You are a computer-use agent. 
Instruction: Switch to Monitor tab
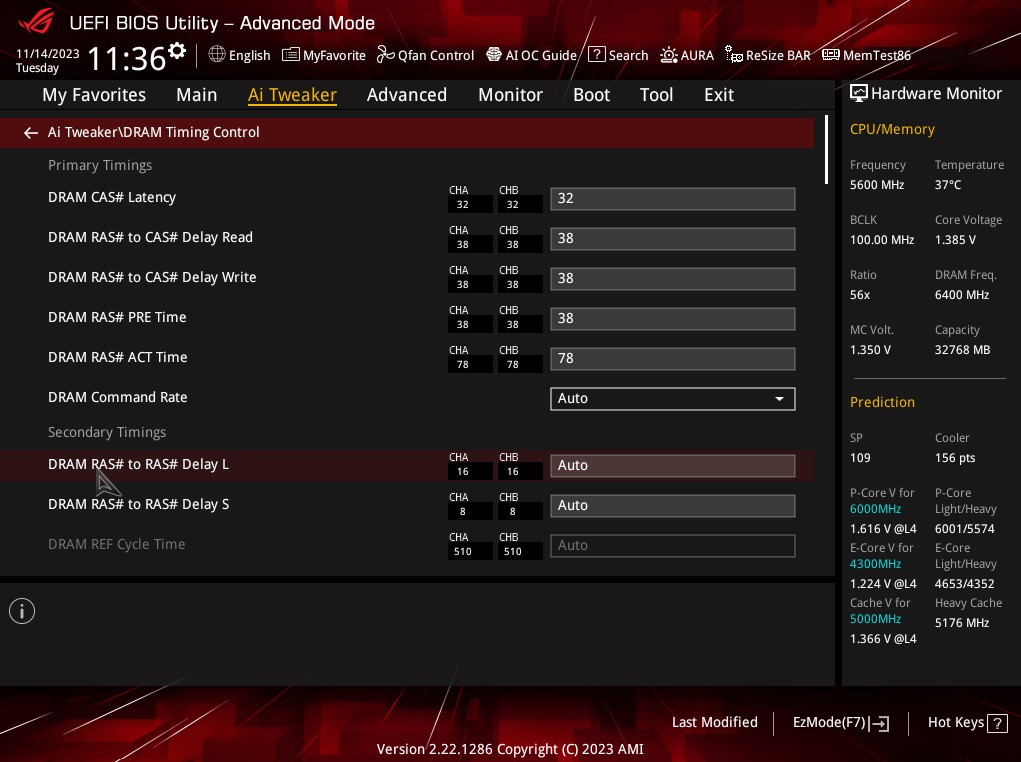click(510, 95)
